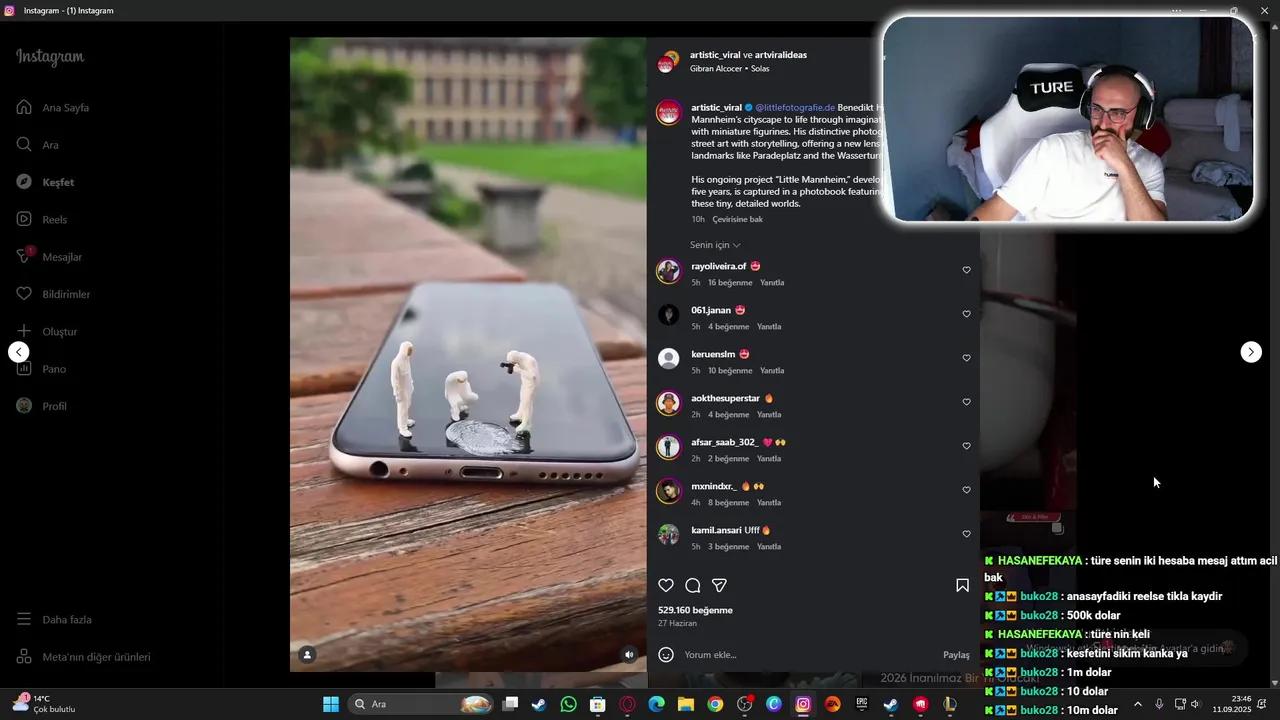Open Ana Sayfa in Instagram sidebar
The width and height of the screenshot is (1280, 720).
tap(53, 107)
